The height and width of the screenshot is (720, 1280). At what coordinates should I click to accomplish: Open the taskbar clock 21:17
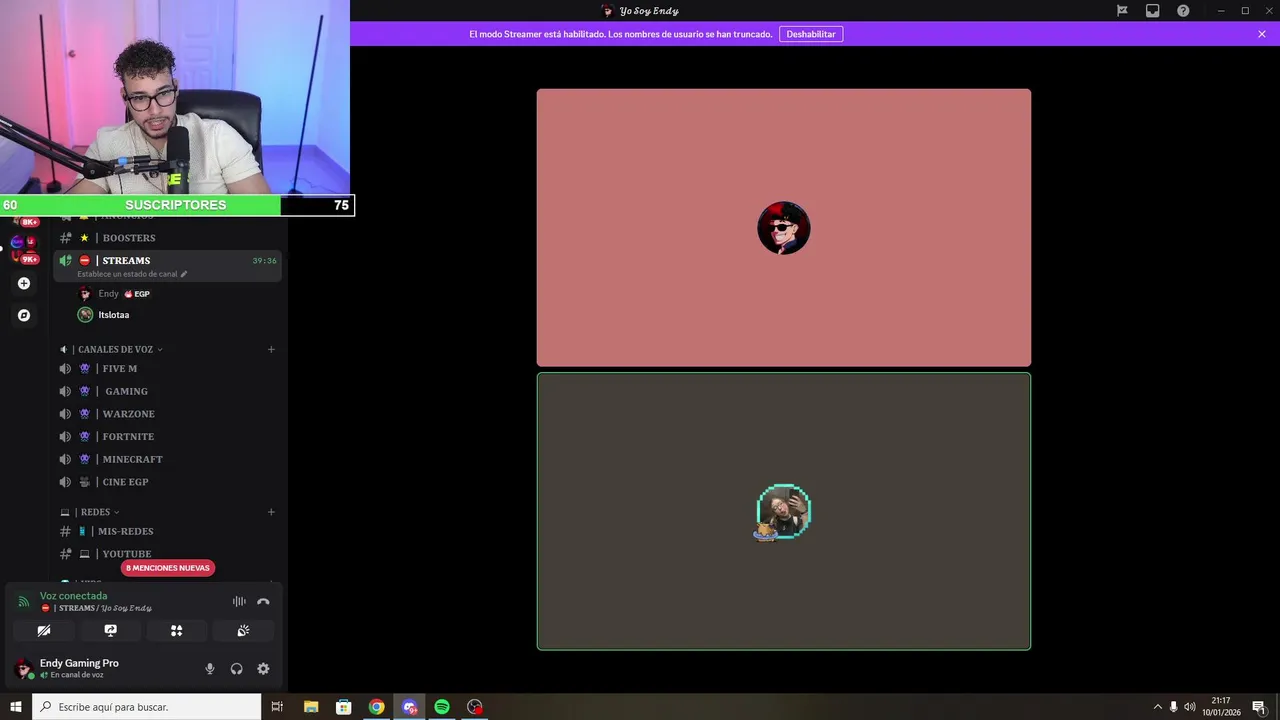[1221, 707]
